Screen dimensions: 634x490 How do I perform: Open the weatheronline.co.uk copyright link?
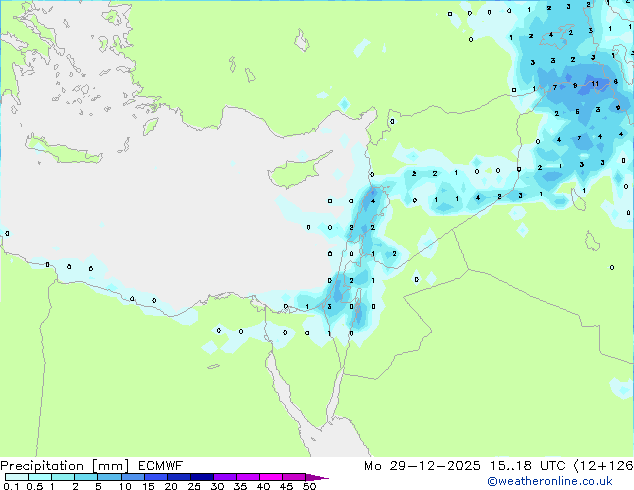pos(550,481)
